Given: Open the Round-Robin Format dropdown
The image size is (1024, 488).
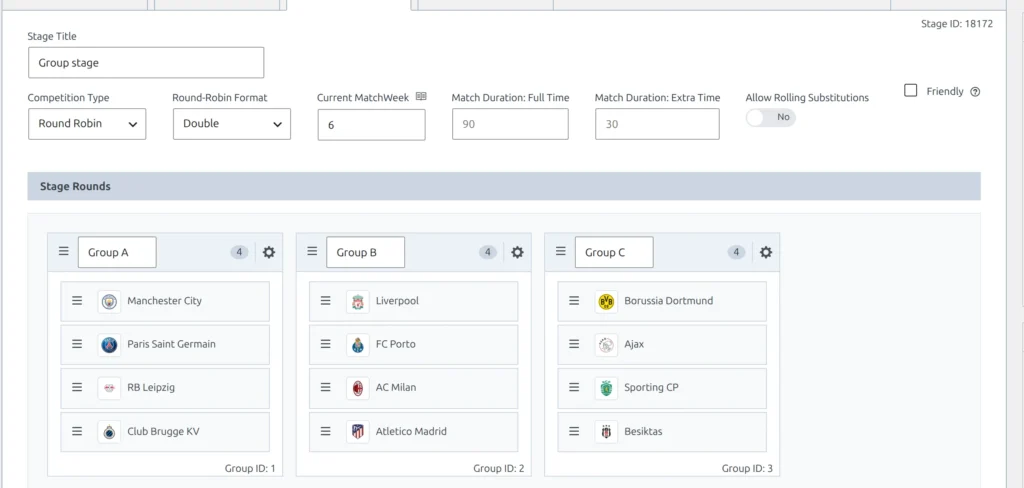Looking at the screenshot, I should point(232,123).
